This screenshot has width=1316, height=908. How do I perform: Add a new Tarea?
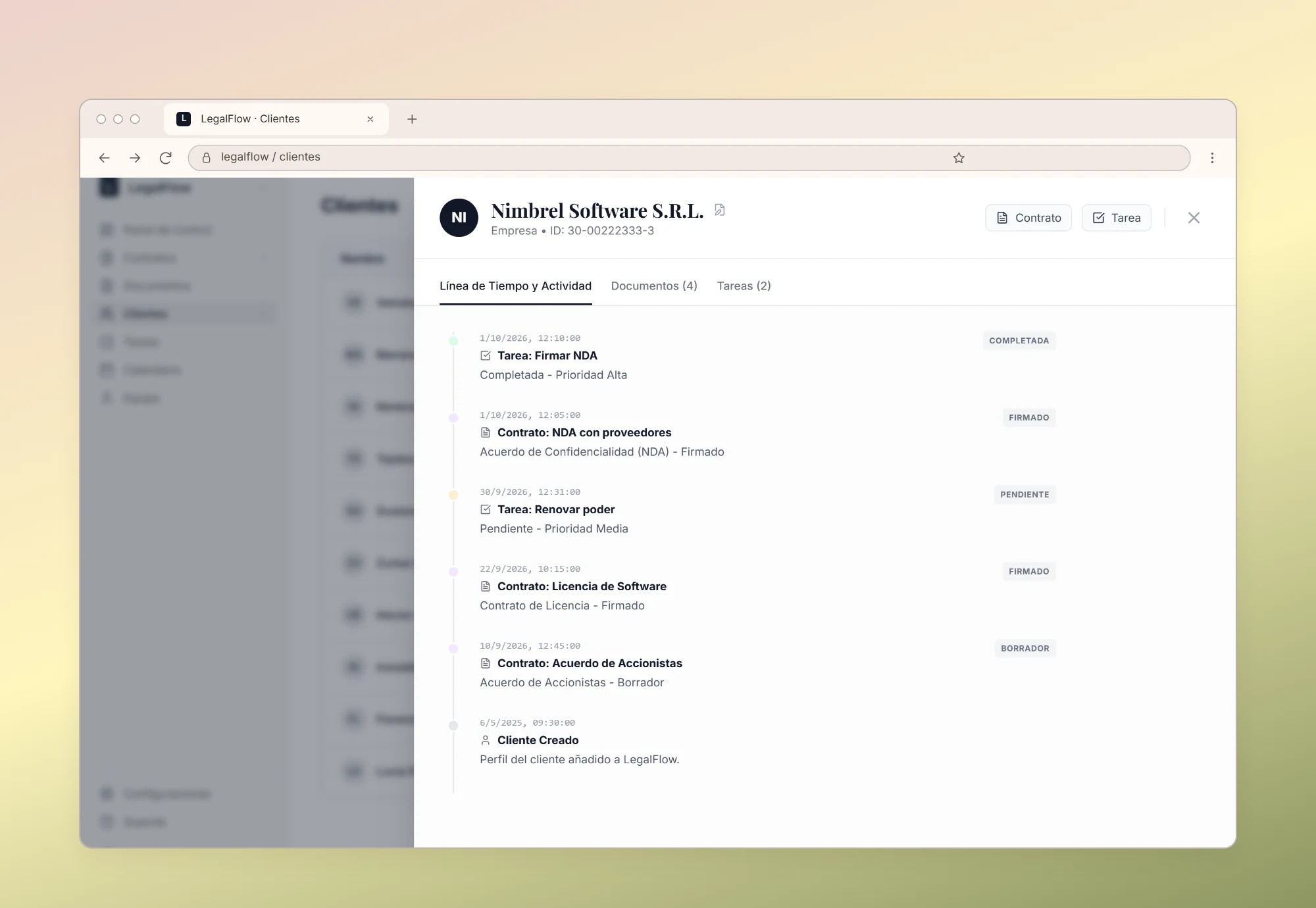tap(1117, 218)
